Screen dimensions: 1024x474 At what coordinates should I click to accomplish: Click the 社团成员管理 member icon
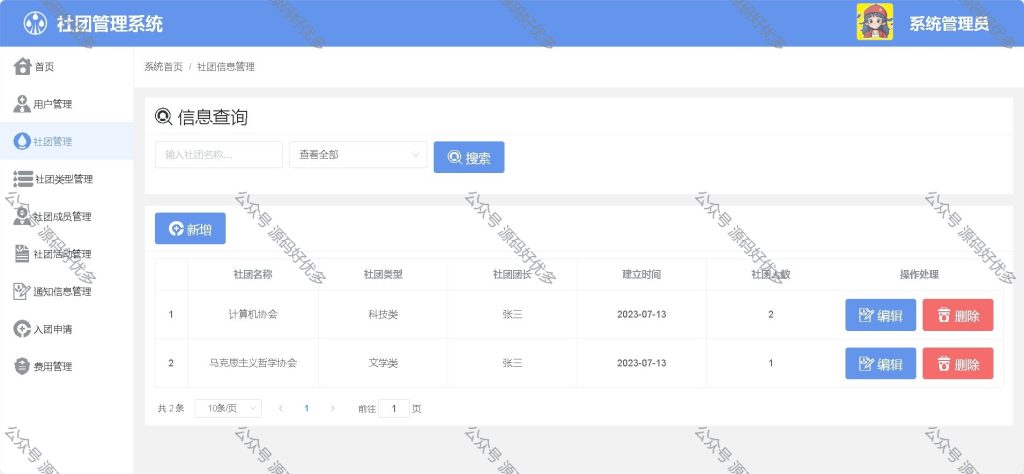[22, 216]
